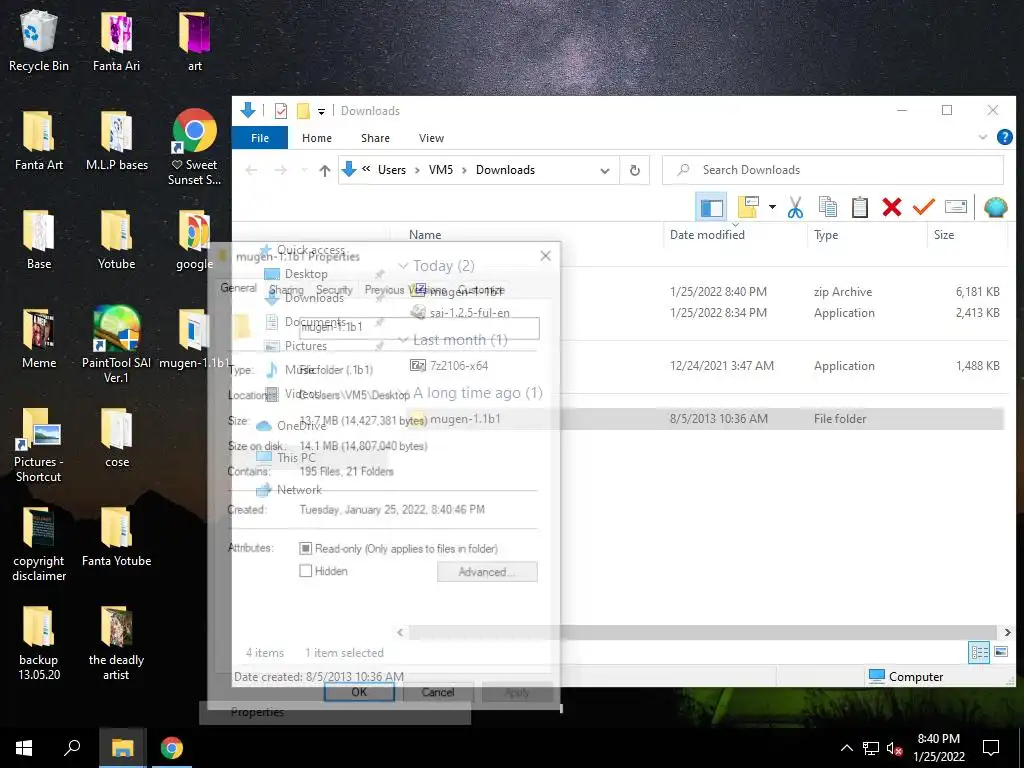Screen dimensions: 1024x768
Task: Switch to large icons view layout icon
Action: pos(1000,652)
